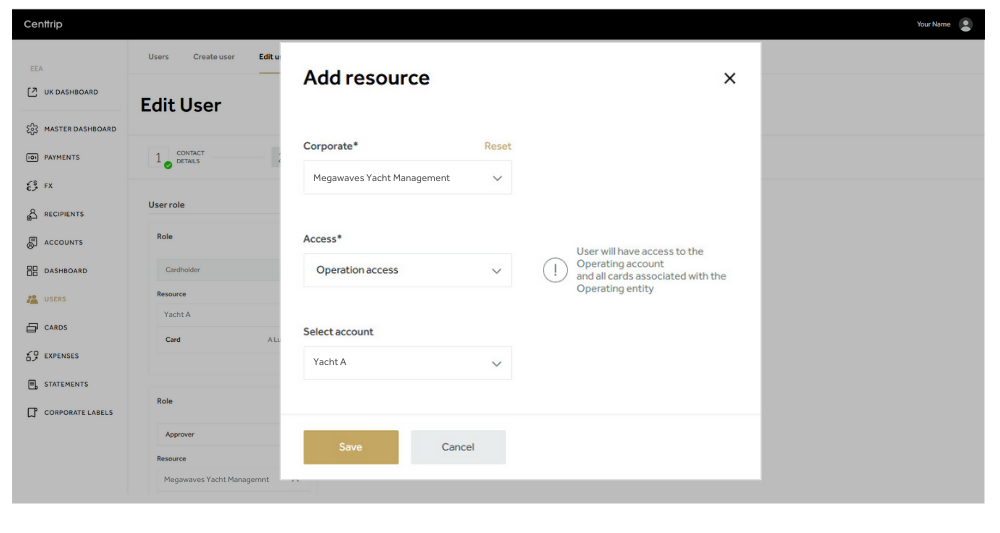This screenshot has height=533, width=1000.
Task: Click the info exclamation icon beside Access
Action: (555, 270)
